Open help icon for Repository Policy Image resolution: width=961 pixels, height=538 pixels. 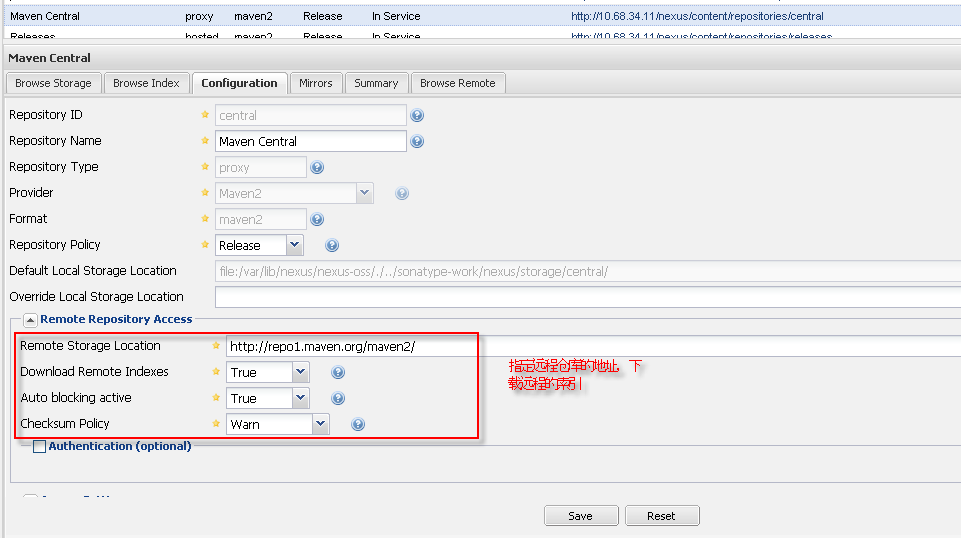332,246
